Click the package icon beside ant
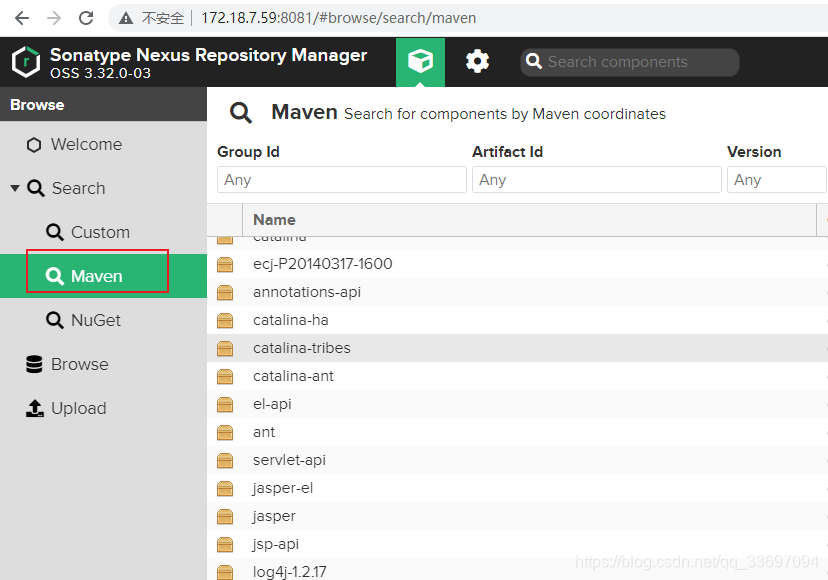 (x=225, y=432)
